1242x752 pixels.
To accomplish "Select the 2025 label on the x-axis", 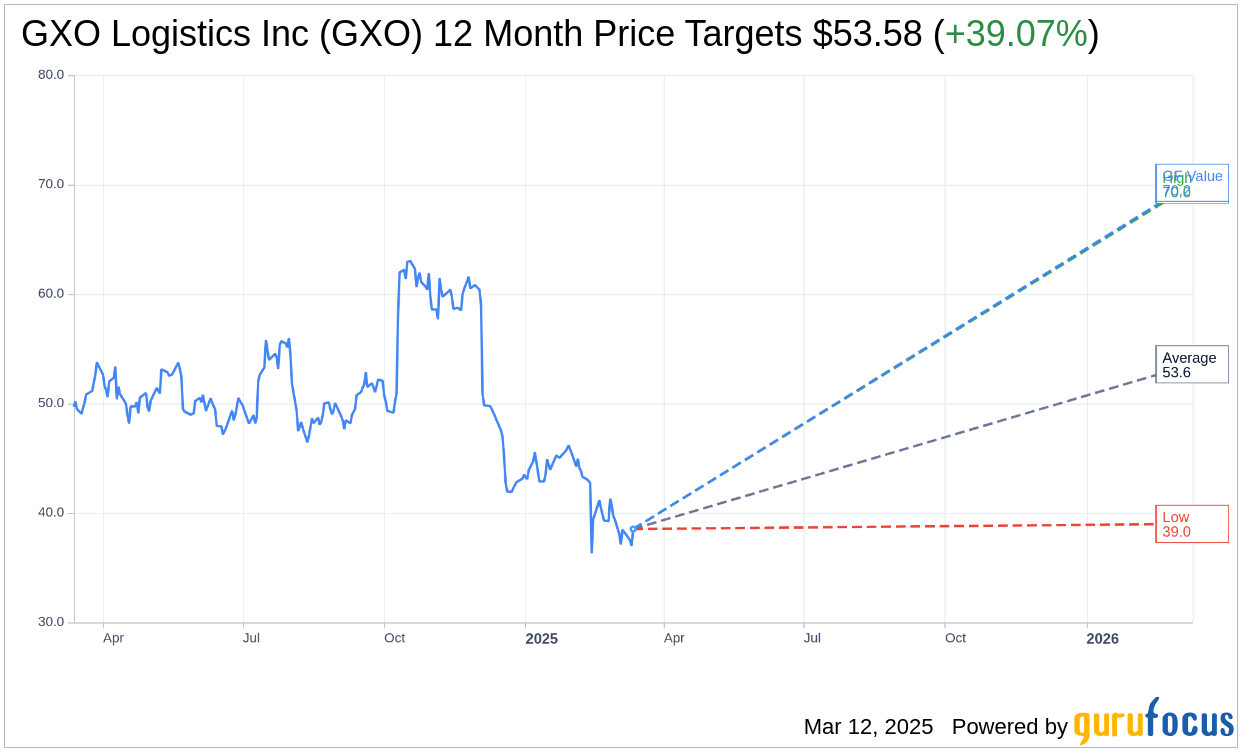I will [x=542, y=638].
